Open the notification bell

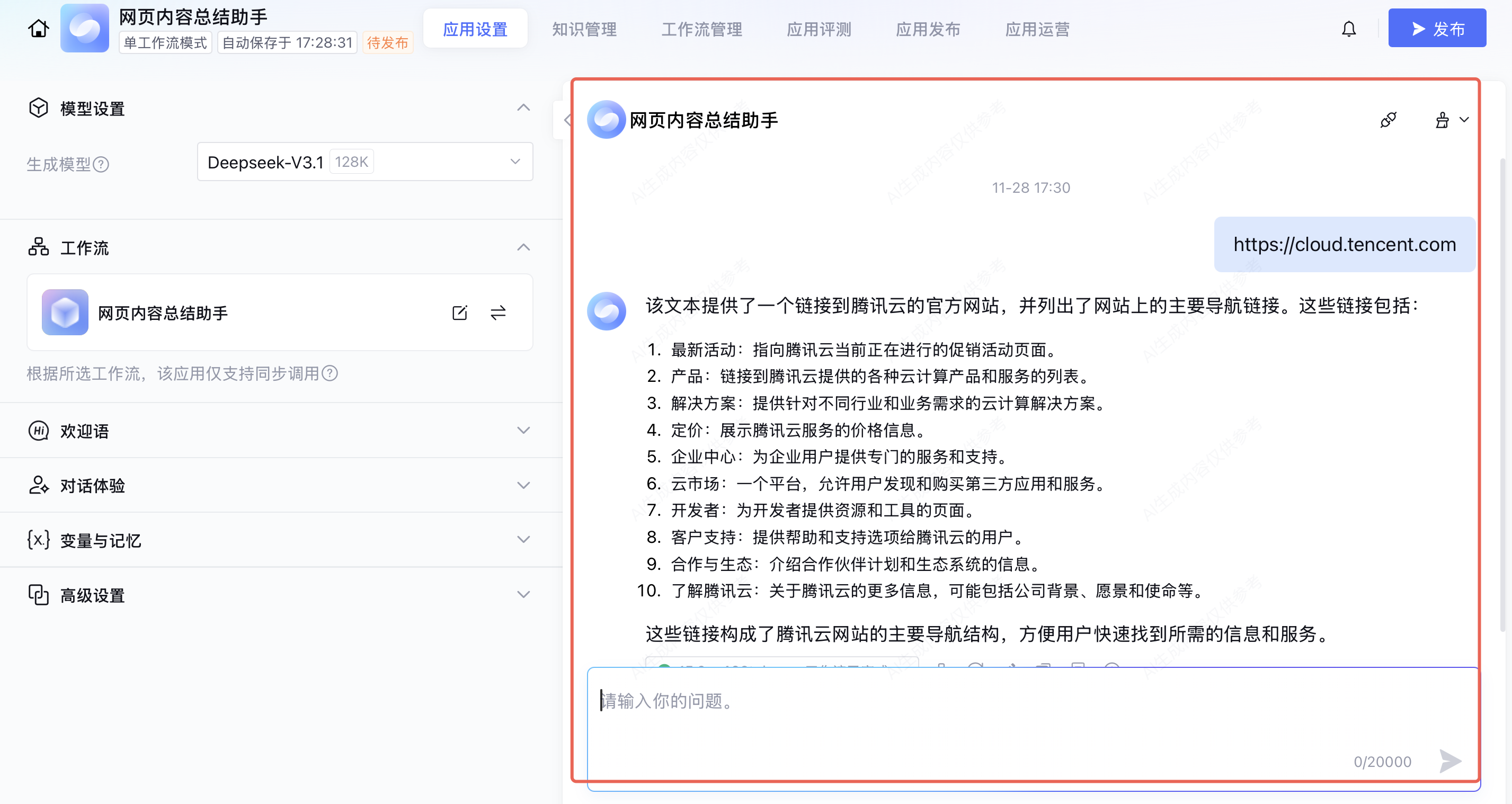1349,29
